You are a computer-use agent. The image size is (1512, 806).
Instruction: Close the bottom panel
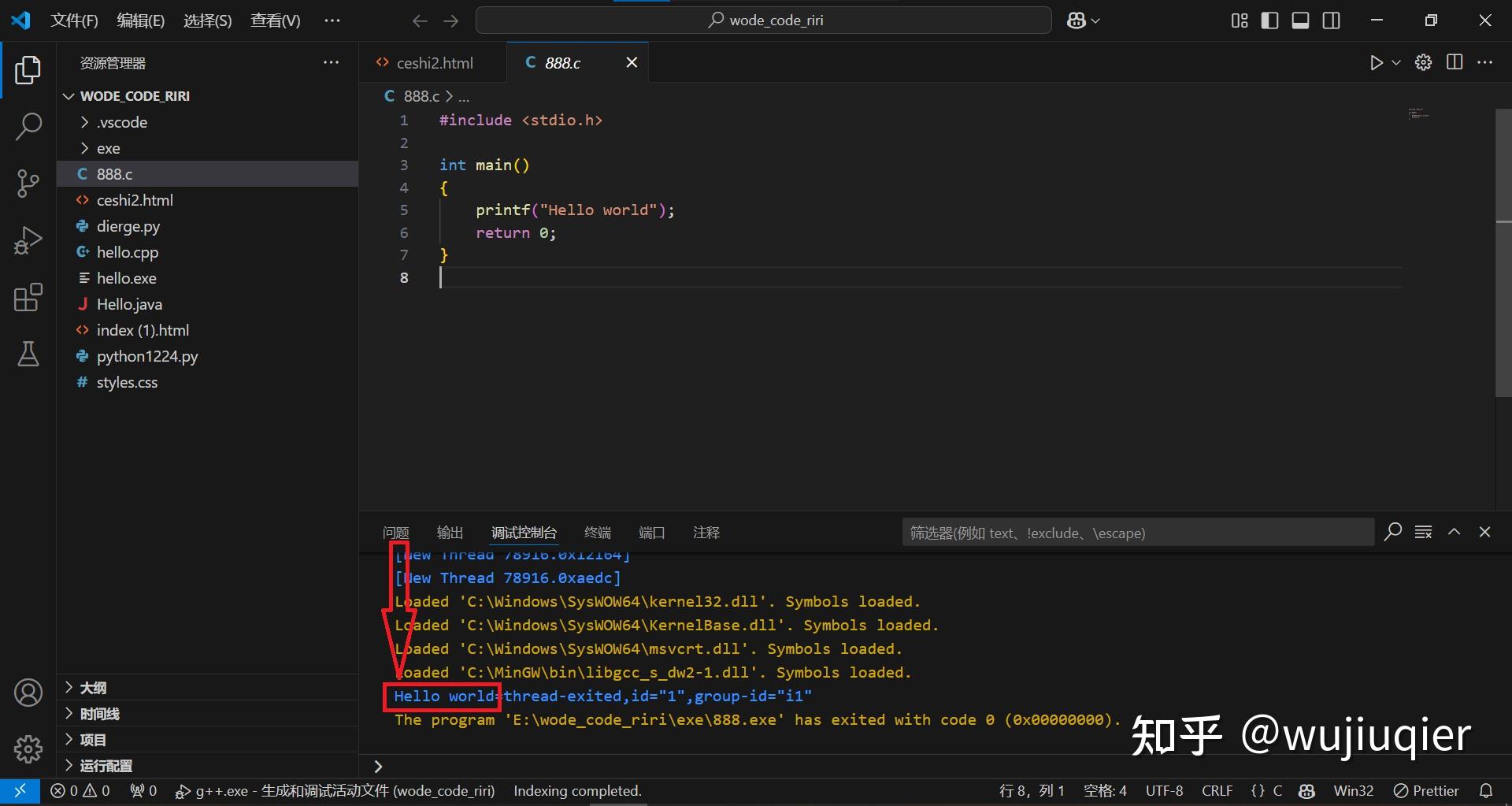pos(1484,532)
